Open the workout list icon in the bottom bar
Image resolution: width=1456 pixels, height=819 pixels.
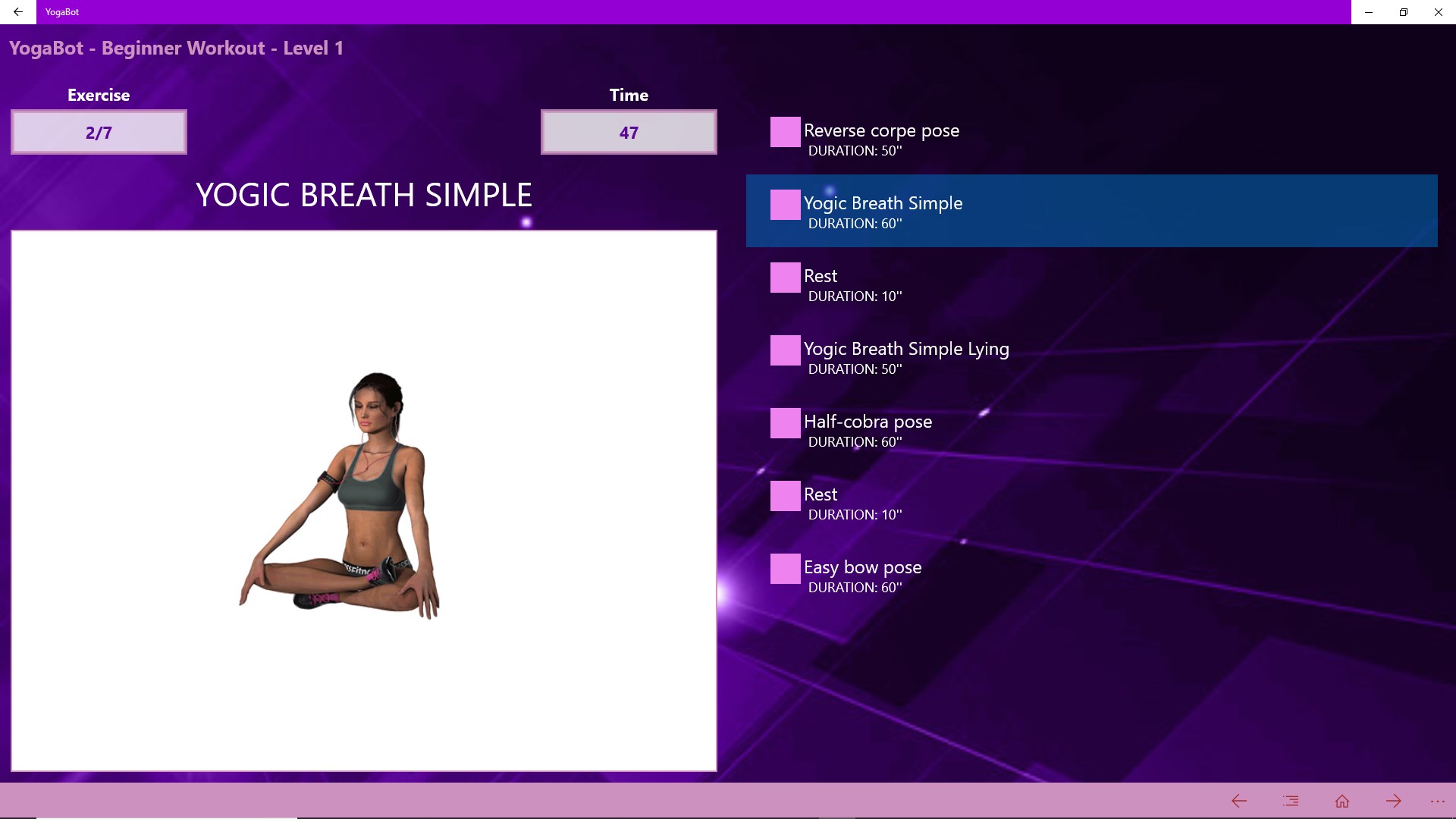1291,801
